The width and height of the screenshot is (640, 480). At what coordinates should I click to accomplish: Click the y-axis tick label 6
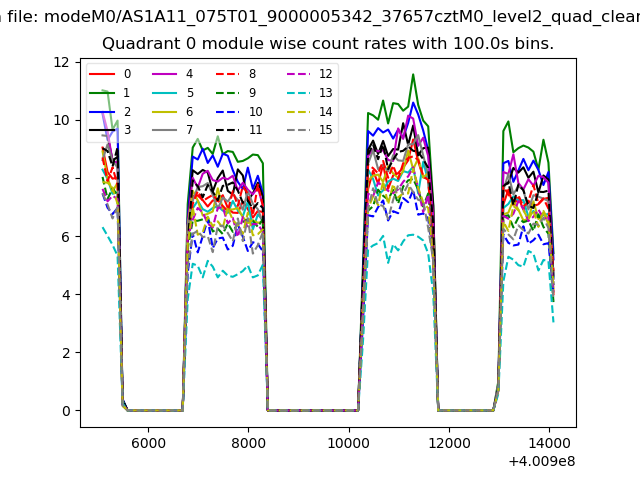coord(66,237)
